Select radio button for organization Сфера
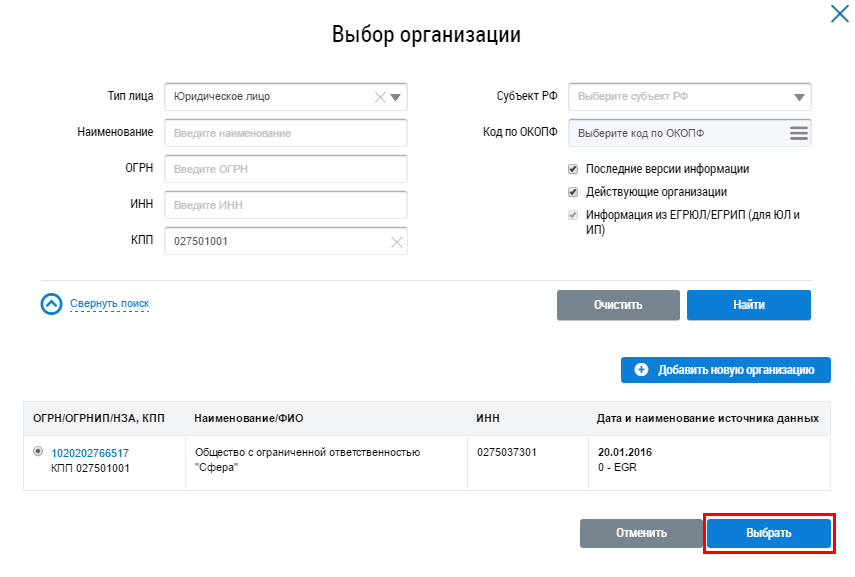The image size is (855, 577). tap(38, 452)
